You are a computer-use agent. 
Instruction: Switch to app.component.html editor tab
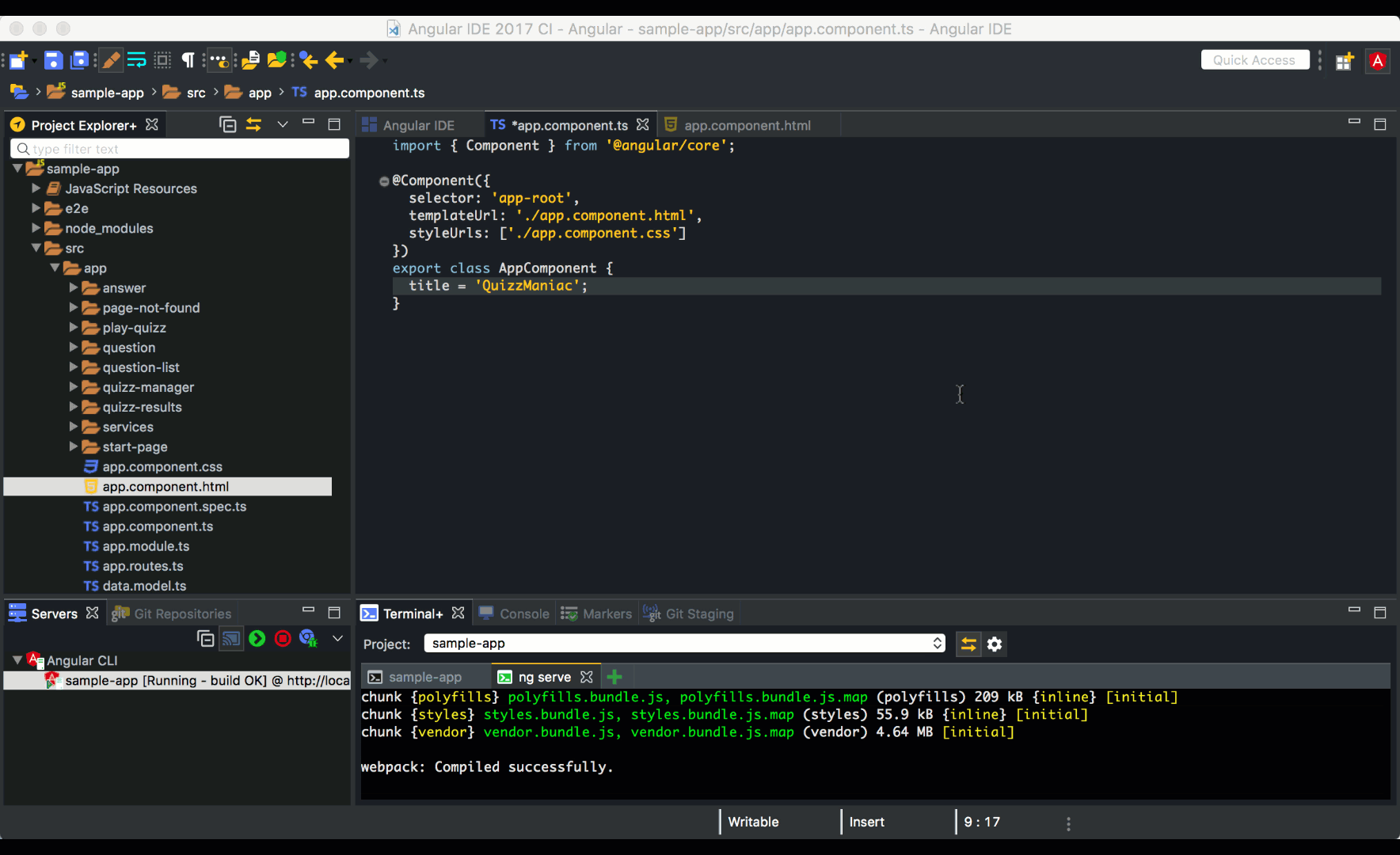tap(747, 125)
